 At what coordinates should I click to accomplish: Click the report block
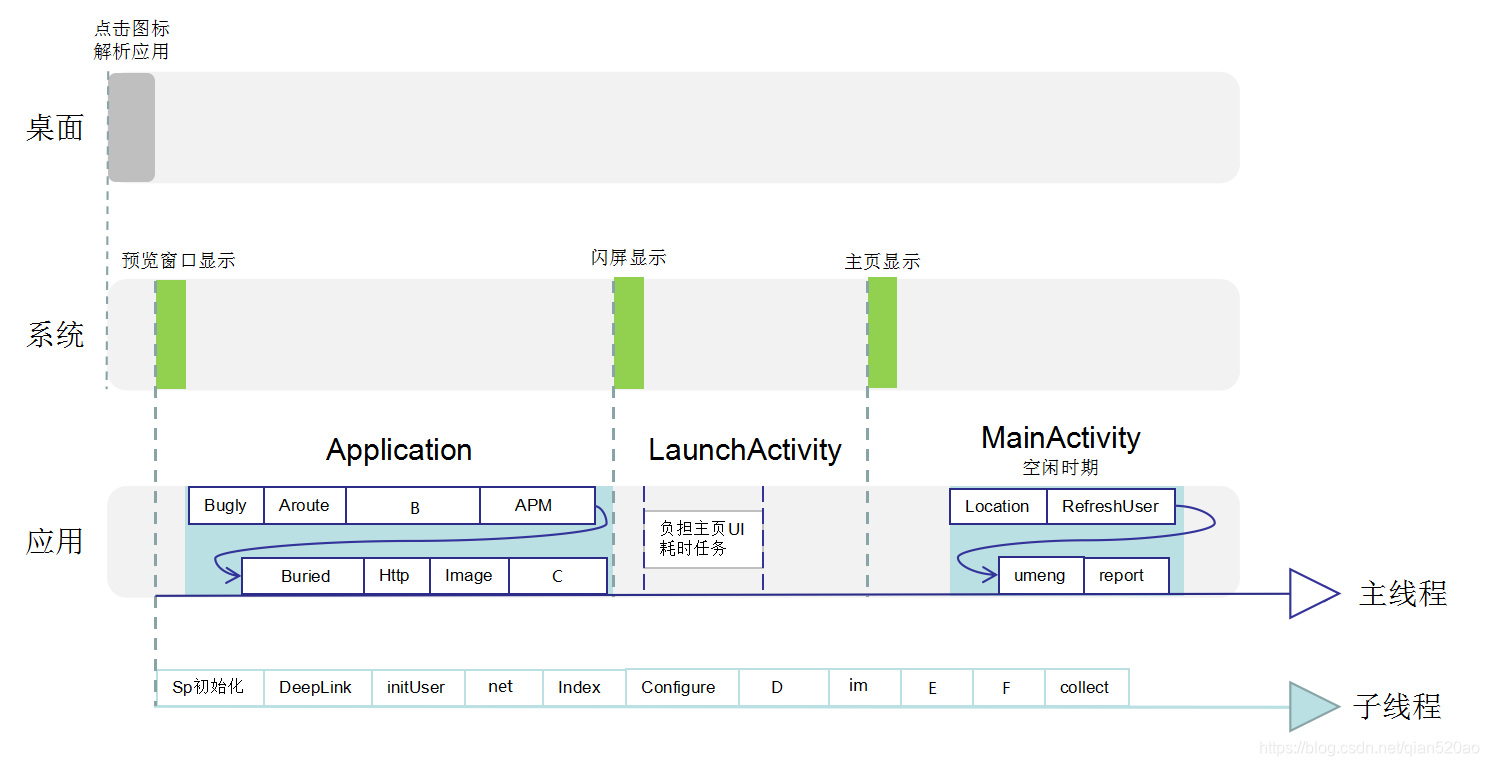pyautogui.click(x=1126, y=575)
